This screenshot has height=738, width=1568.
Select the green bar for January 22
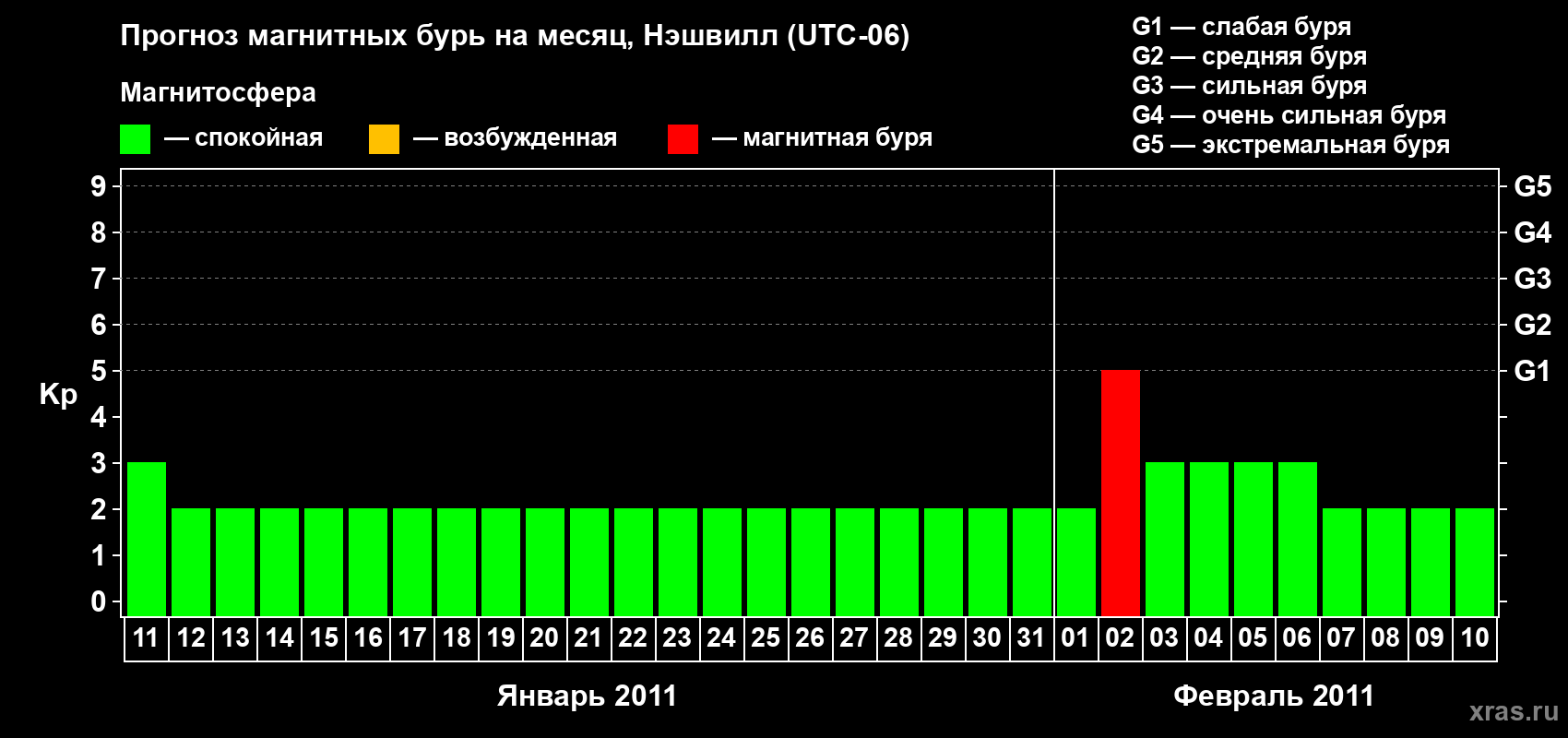(634, 562)
